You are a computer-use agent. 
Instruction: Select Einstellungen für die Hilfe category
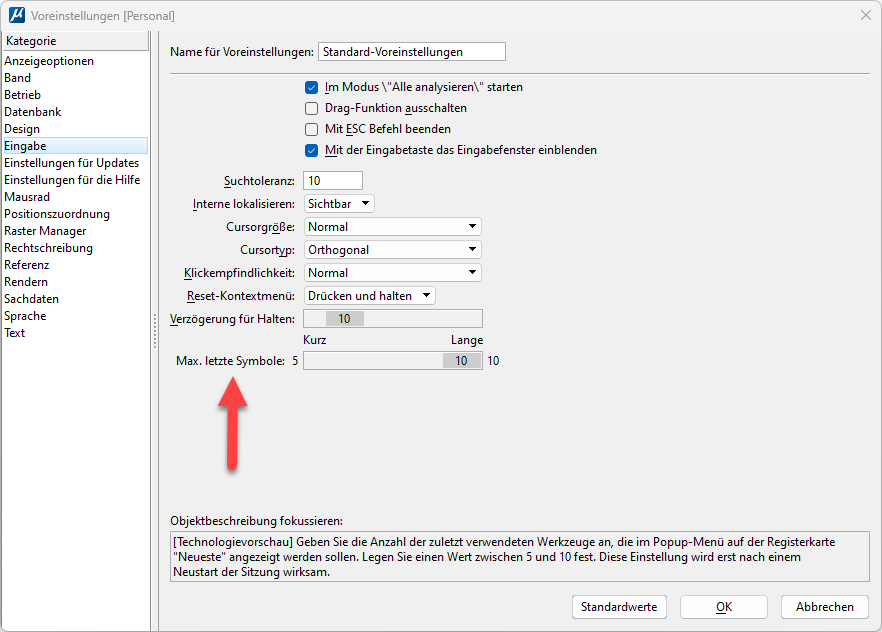pos(75,180)
